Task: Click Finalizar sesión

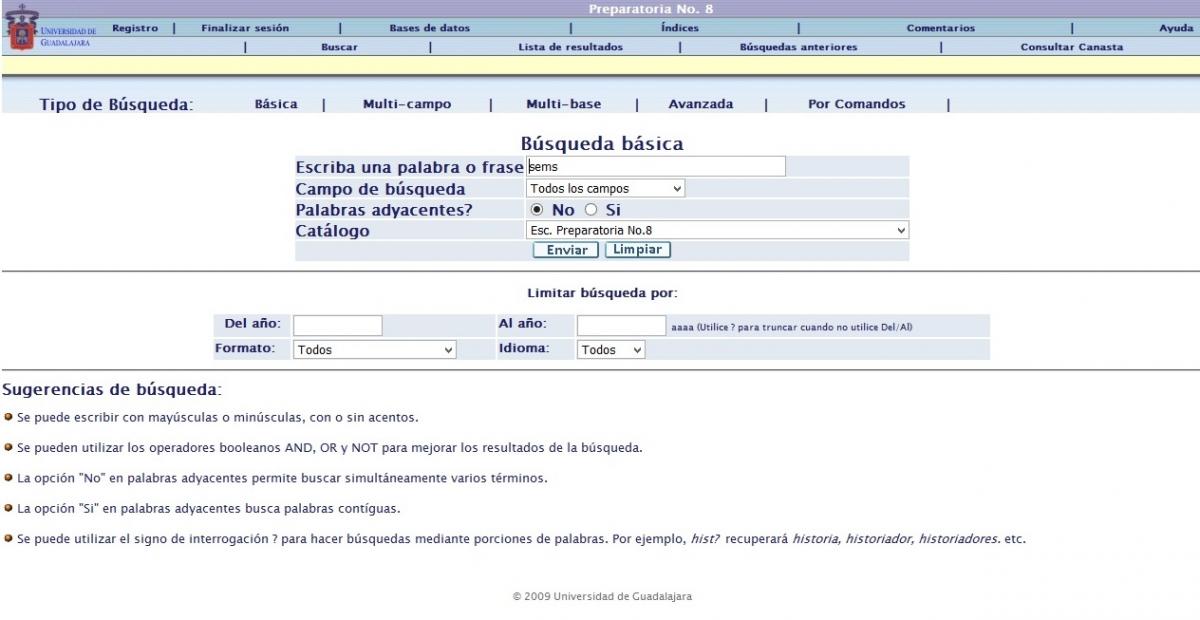Action: (245, 28)
